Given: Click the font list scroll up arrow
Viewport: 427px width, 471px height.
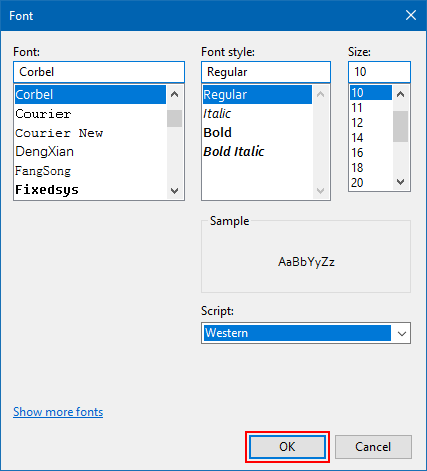Looking at the screenshot, I should coord(174,95).
